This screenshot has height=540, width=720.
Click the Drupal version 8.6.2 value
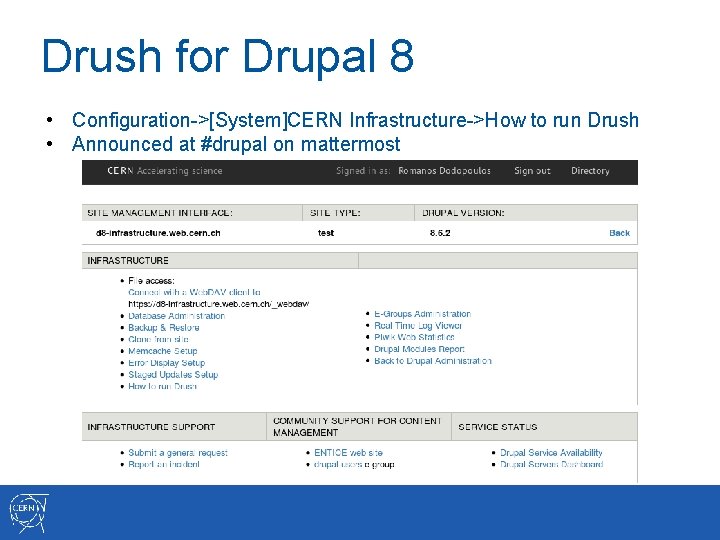(x=440, y=233)
